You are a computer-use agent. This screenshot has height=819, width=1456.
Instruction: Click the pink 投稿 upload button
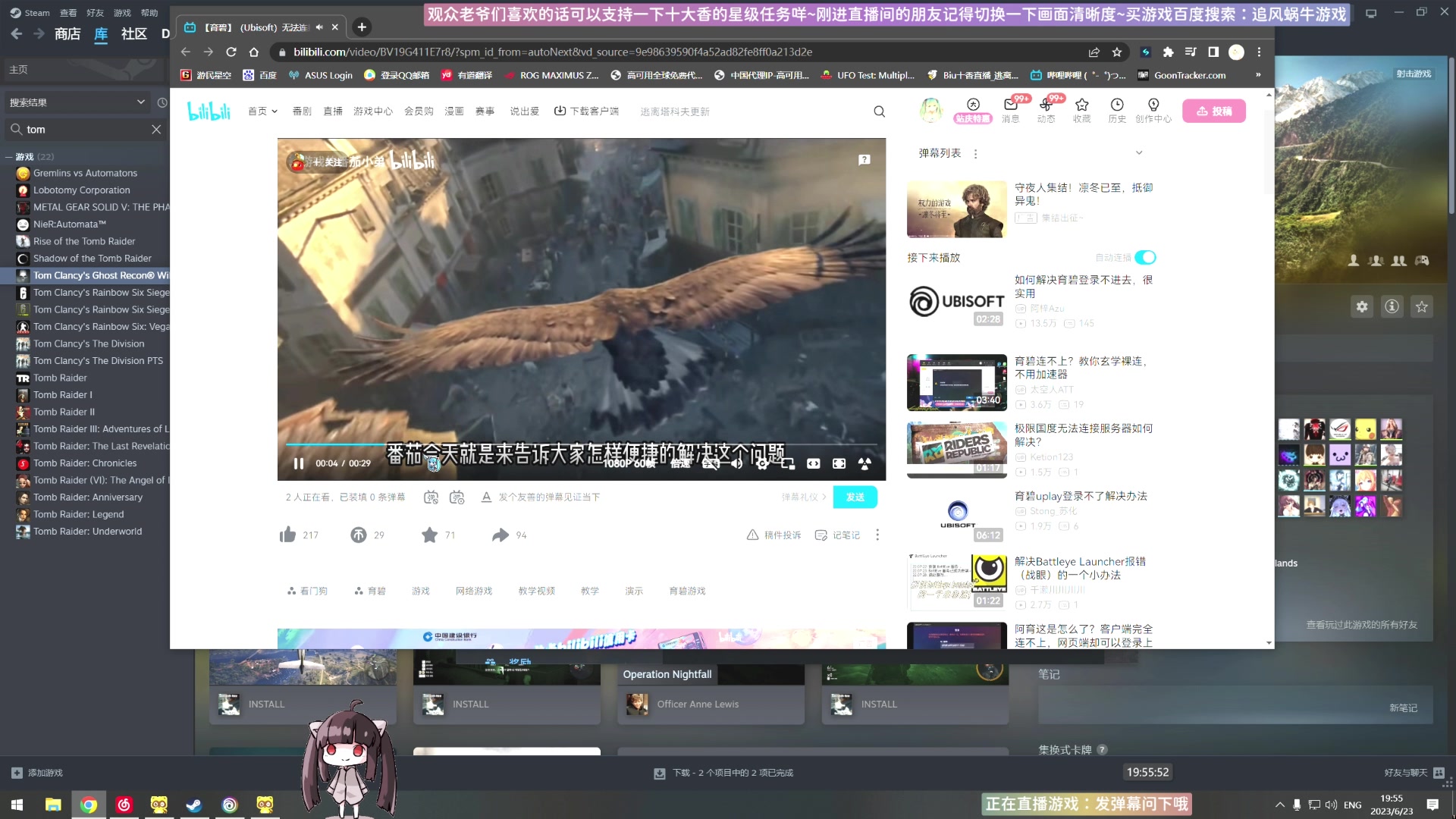pos(1213,111)
